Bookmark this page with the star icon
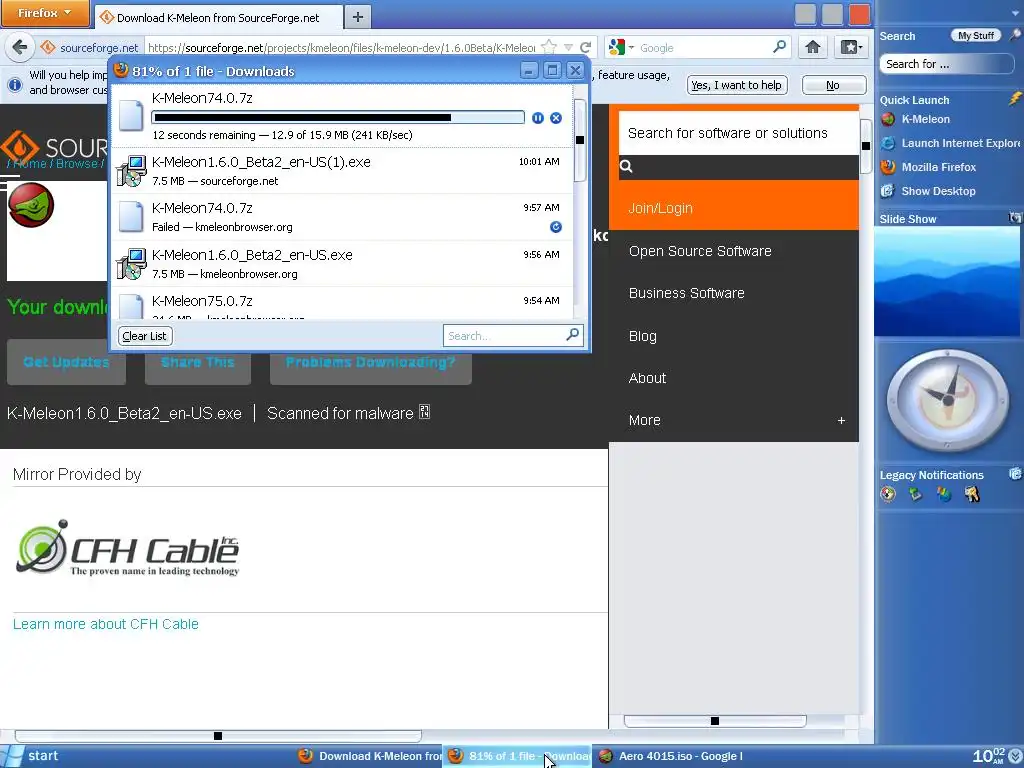Screen dimensions: 1024x768 click(x=549, y=47)
